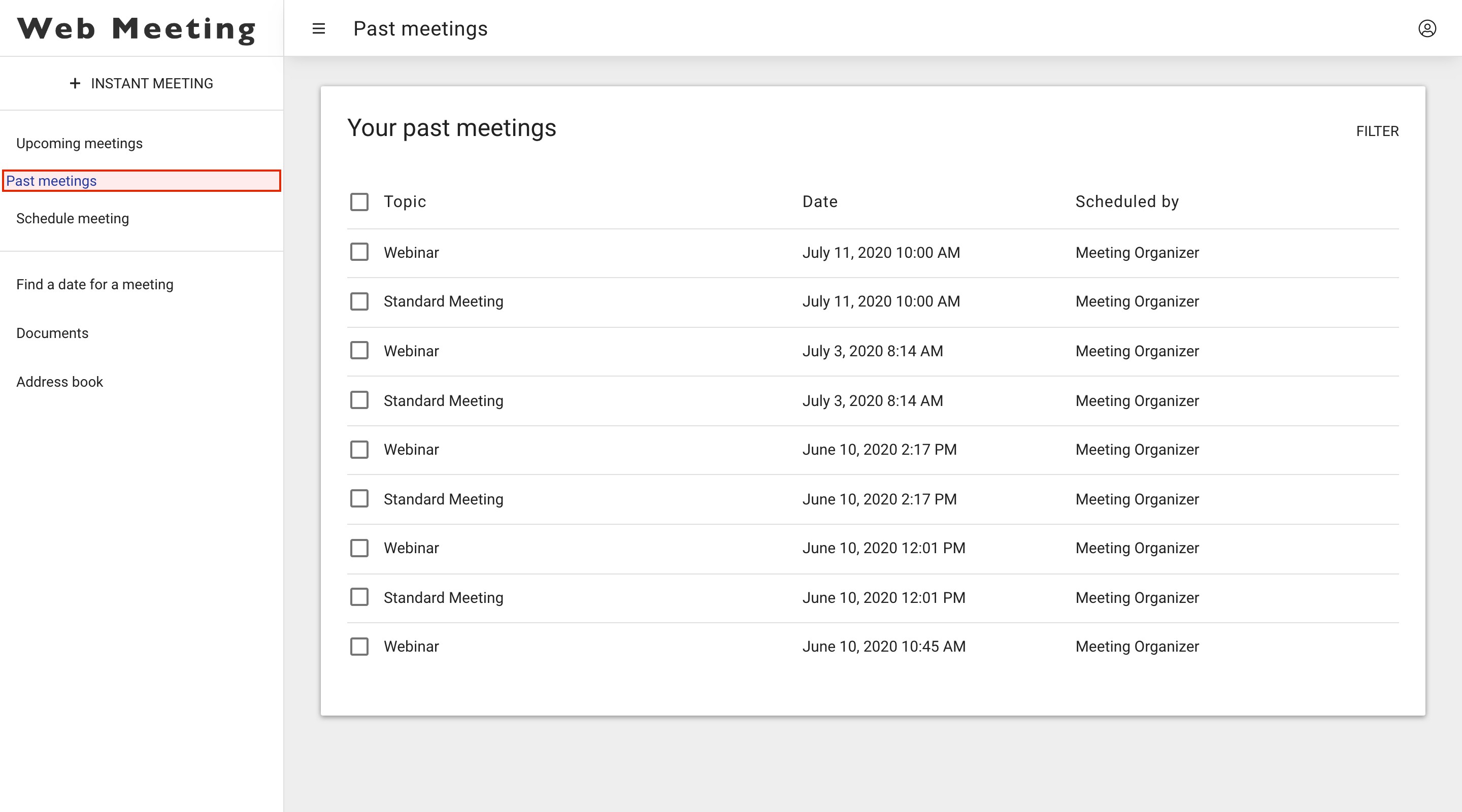Select the Webinar June 10, 2020 10:45 AM checkbox
This screenshot has height=812, width=1462.
click(x=359, y=647)
